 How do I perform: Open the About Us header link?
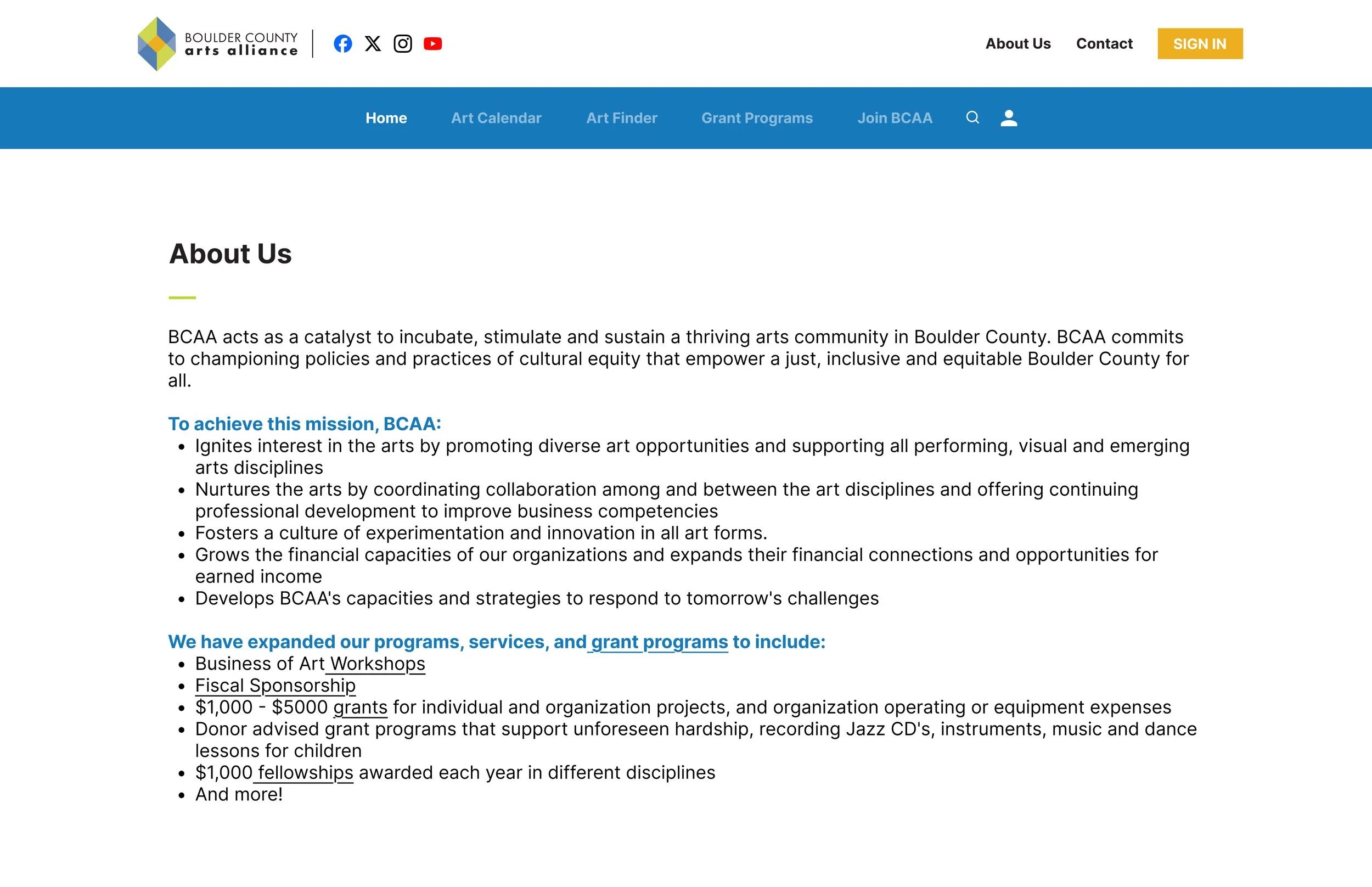(x=1017, y=44)
